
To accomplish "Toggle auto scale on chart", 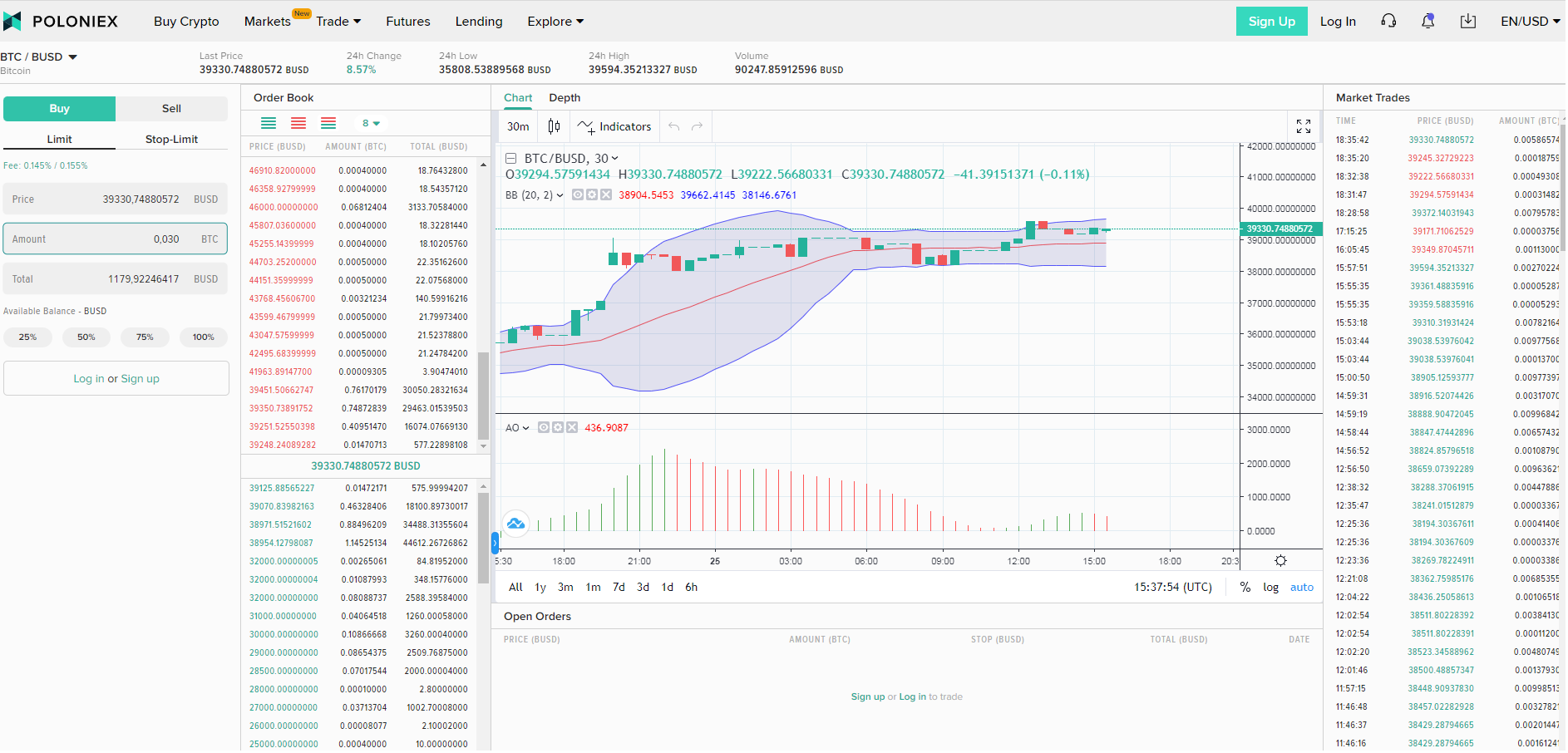I will 1302,587.
